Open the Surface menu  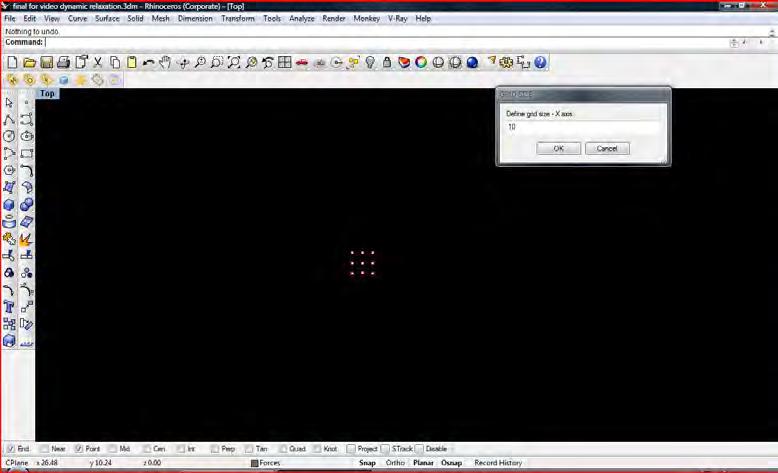107,18
